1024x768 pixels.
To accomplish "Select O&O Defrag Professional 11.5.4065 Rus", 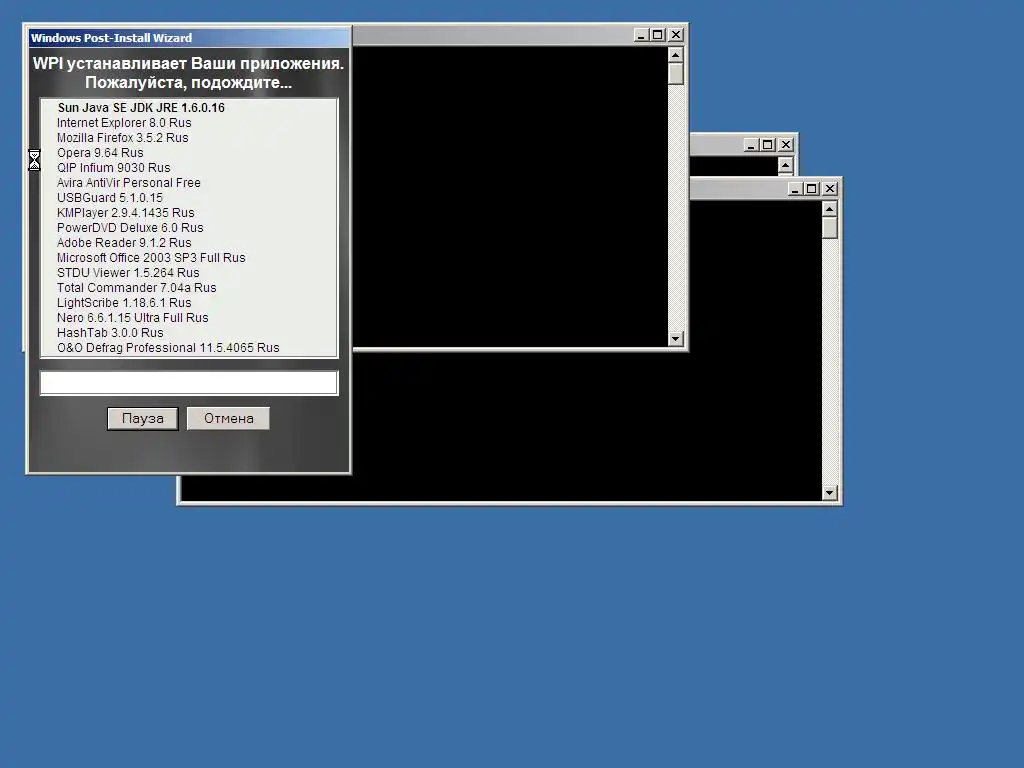I will click(168, 348).
